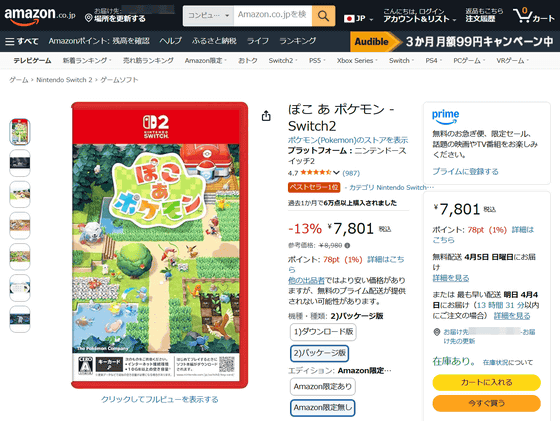The width and height of the screenshot is (560, 421).
Task: Open the 売れ筋ランキング tab
Action: [148, 61]
